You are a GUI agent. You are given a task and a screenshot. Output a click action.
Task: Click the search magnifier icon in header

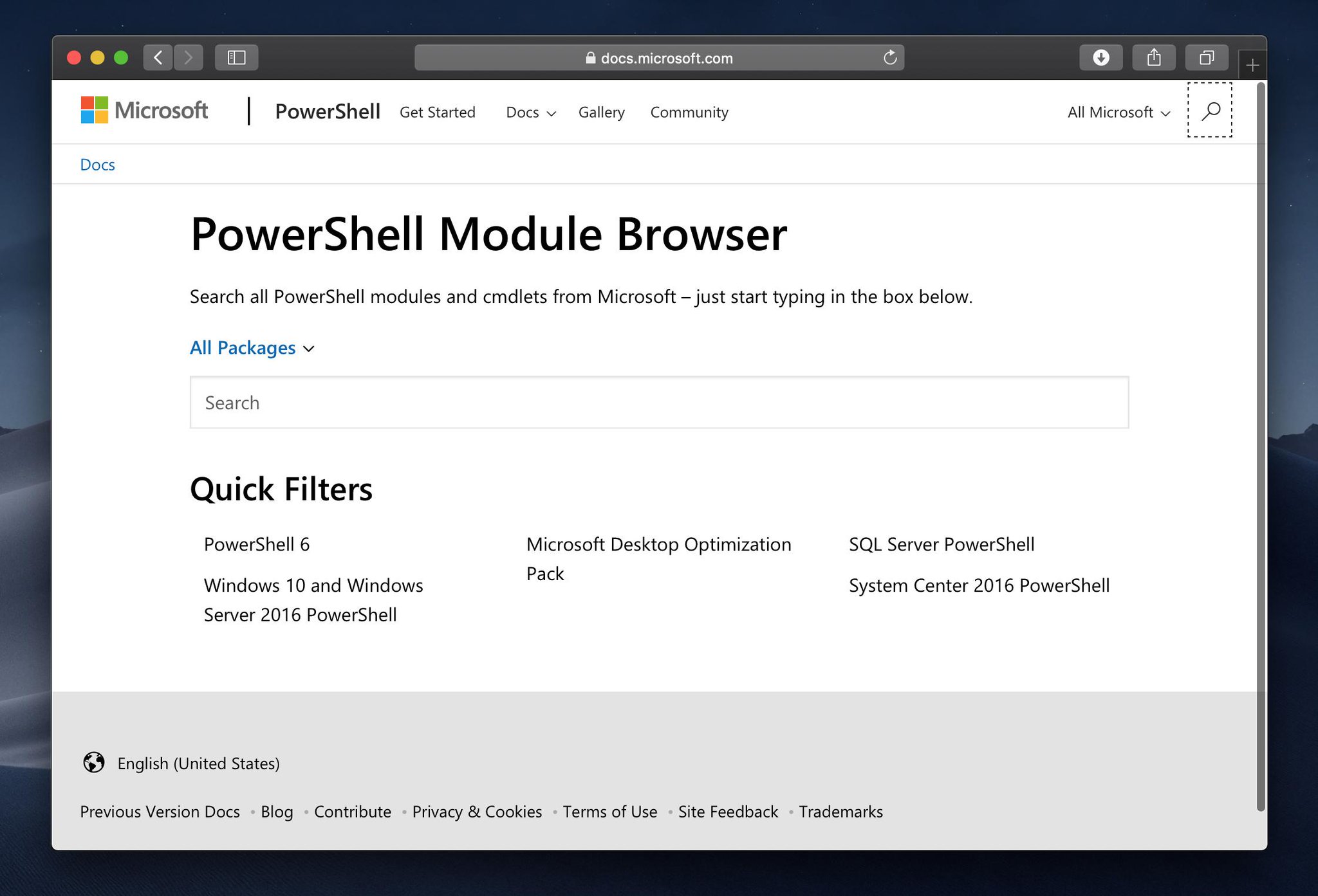(1210, 111)
